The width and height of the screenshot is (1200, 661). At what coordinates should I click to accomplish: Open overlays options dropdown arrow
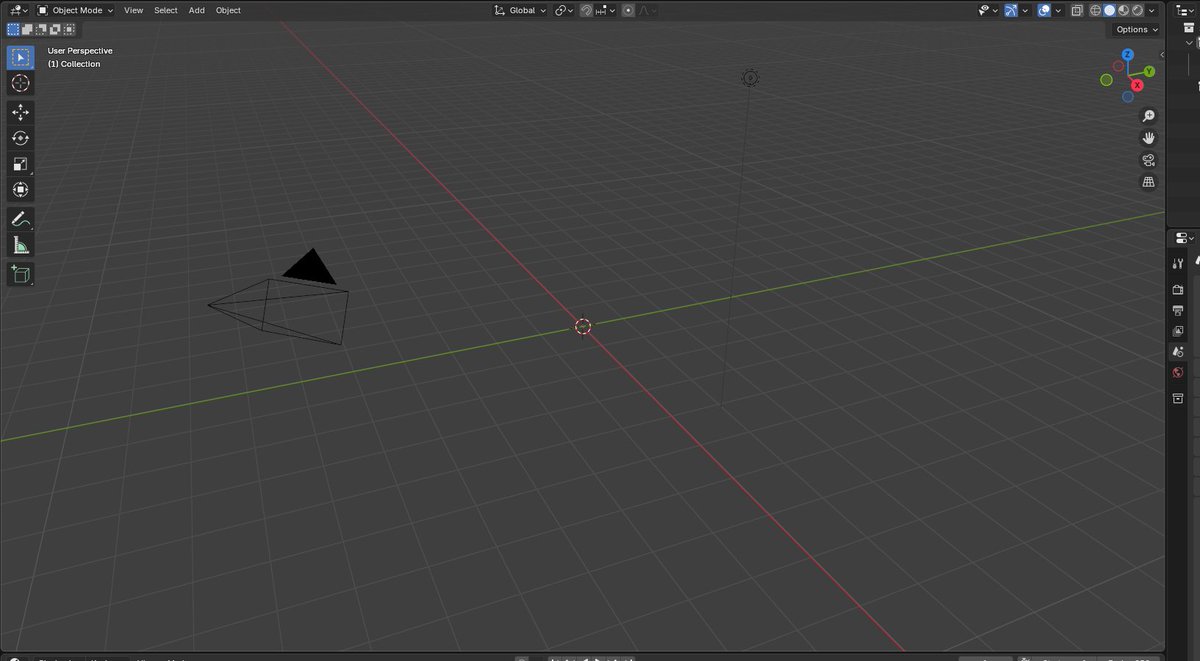[1058, 10]
